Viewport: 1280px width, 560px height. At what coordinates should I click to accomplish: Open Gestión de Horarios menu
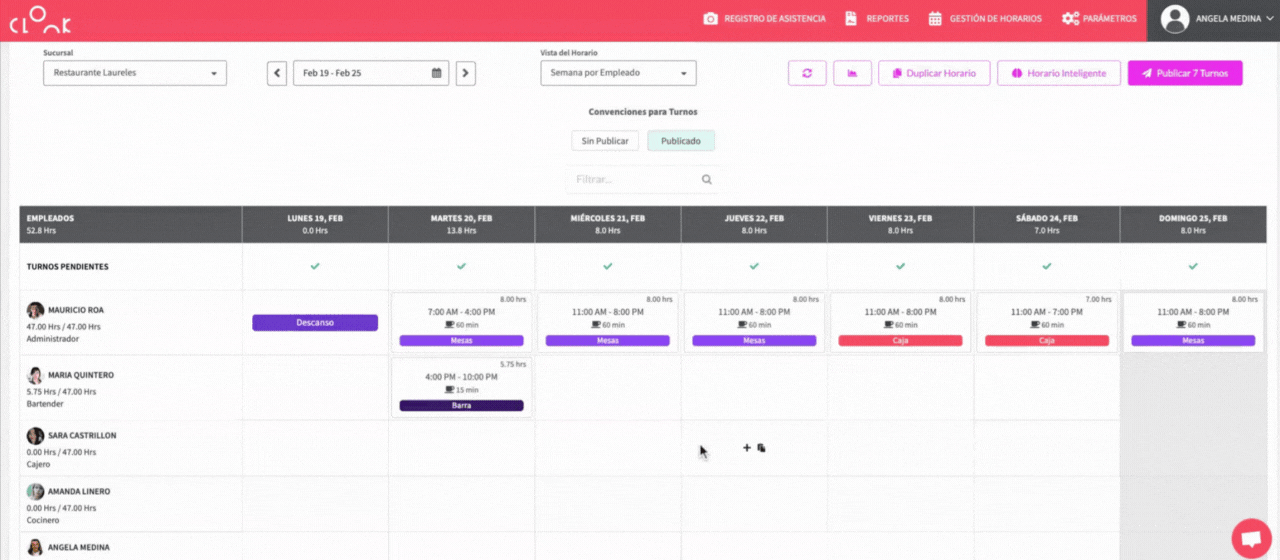coord(985,19)
